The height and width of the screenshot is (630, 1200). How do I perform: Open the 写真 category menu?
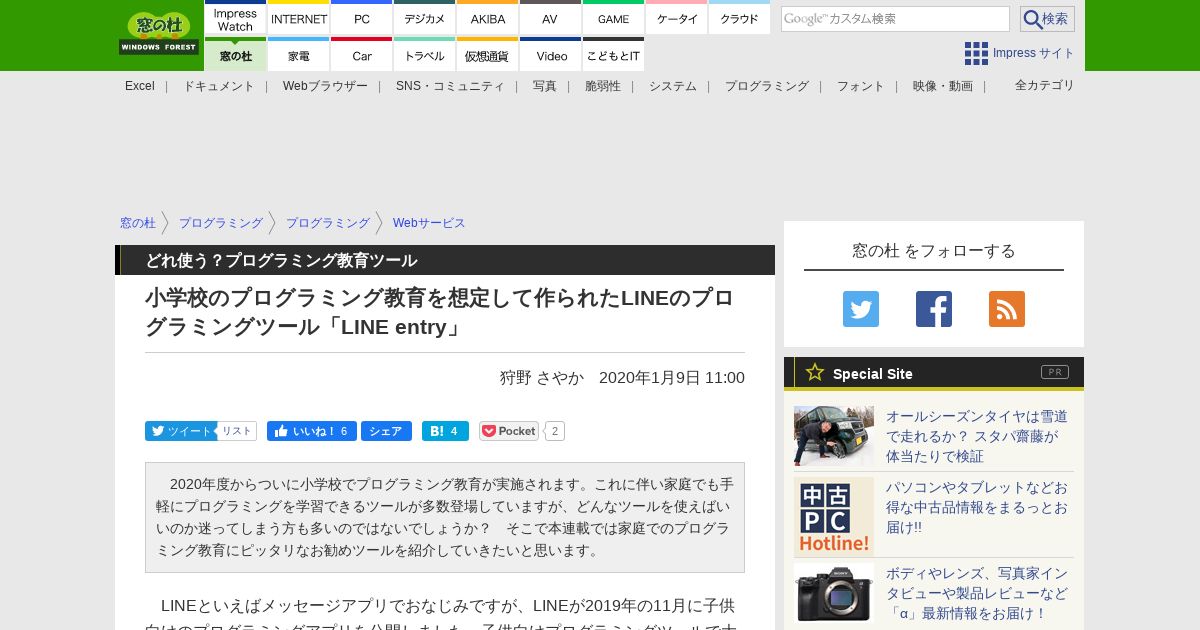[545, 86]
